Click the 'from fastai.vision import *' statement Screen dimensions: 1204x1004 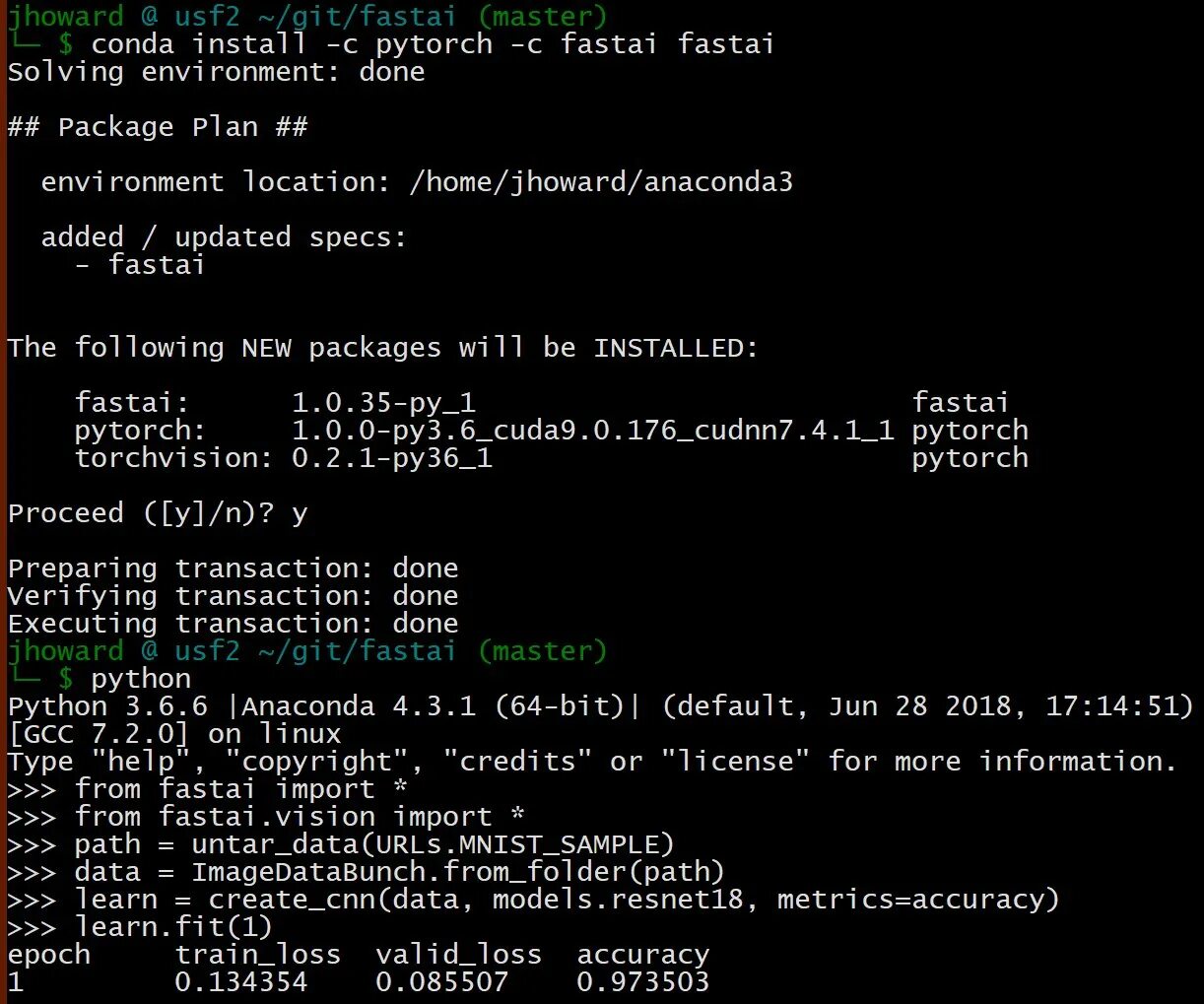coord(300,817)
